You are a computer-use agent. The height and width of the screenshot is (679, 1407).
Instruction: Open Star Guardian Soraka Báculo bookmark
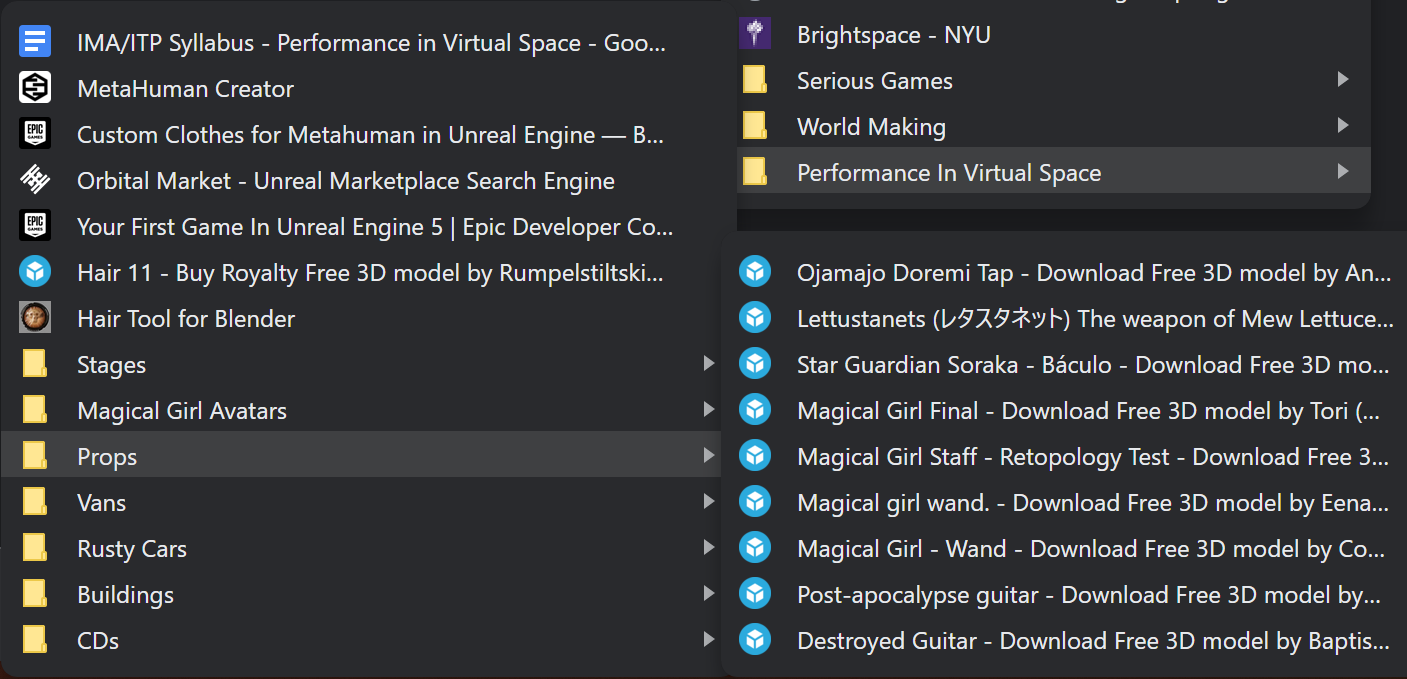coord(1064,365)
